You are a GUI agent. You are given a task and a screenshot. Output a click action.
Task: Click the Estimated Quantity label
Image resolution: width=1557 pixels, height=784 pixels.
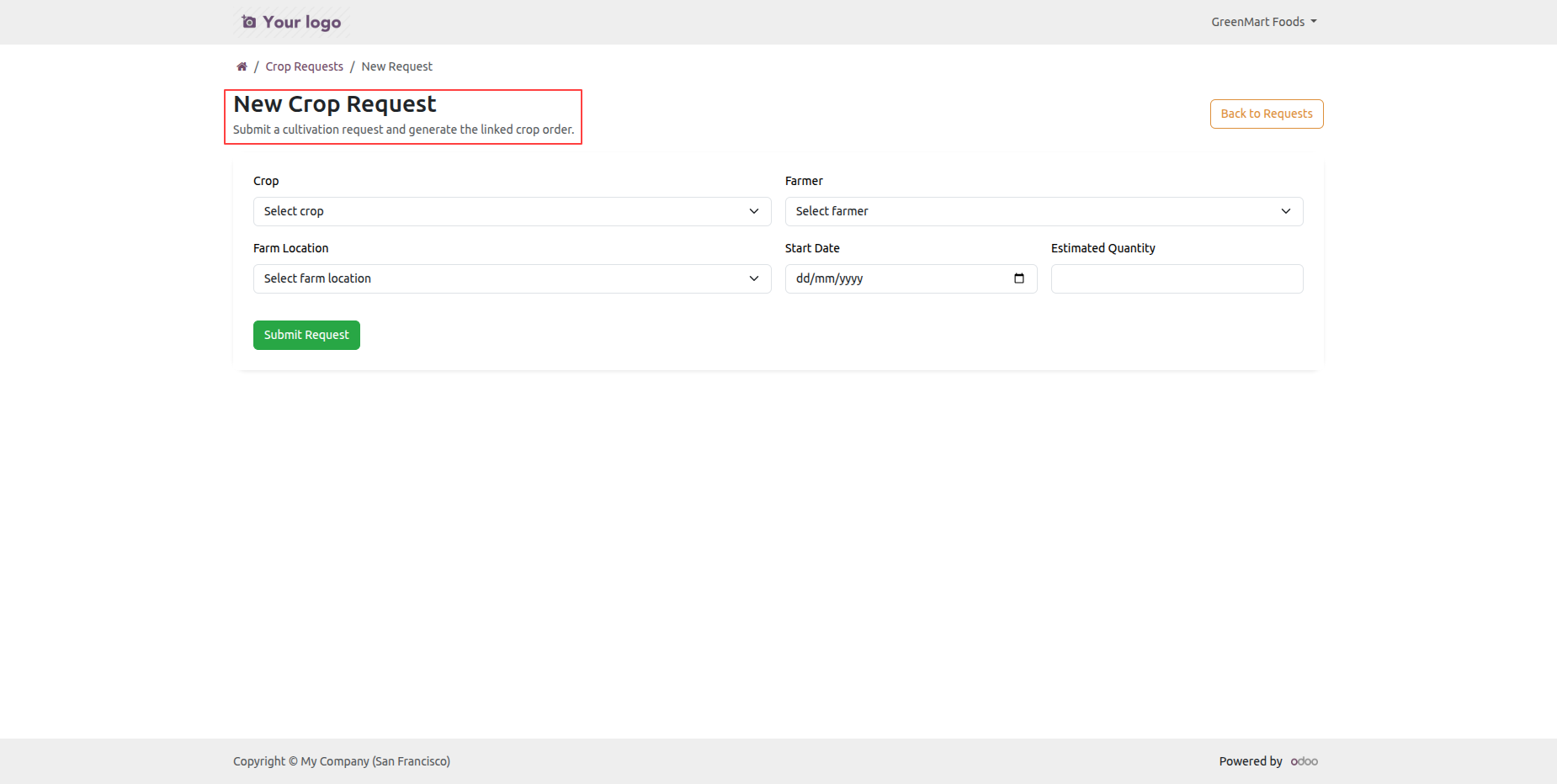coord(1103,248)
